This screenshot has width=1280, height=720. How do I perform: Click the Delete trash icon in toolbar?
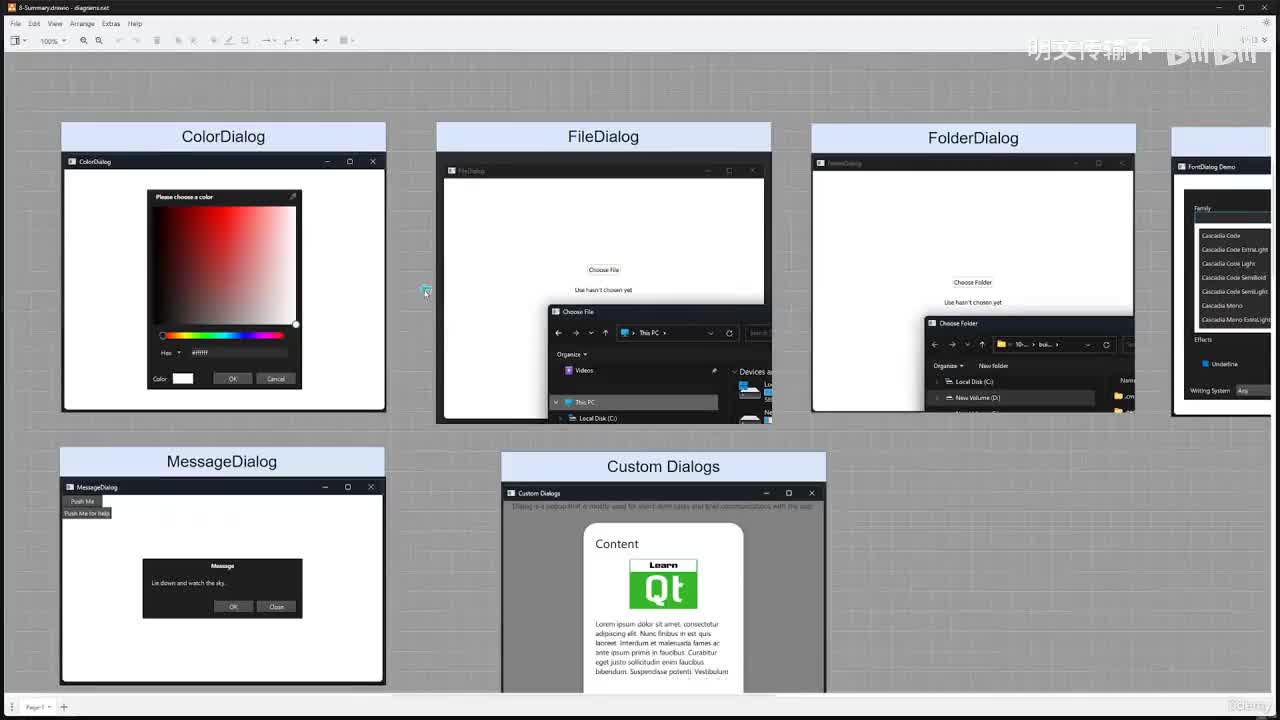[156, 41]
